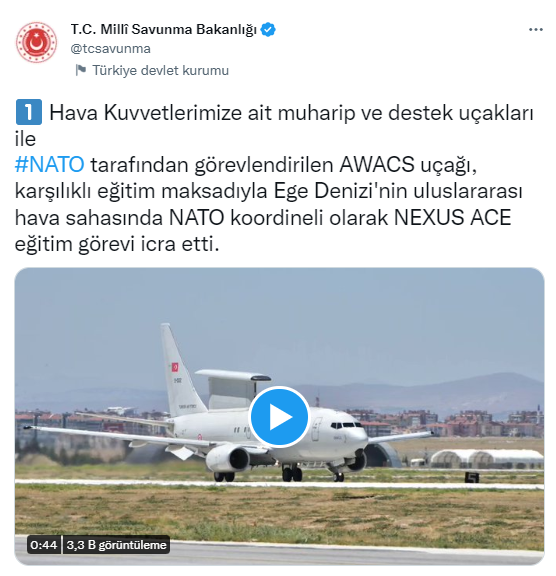Click the aircraft cockpit windows in the video

click(345, 425)
